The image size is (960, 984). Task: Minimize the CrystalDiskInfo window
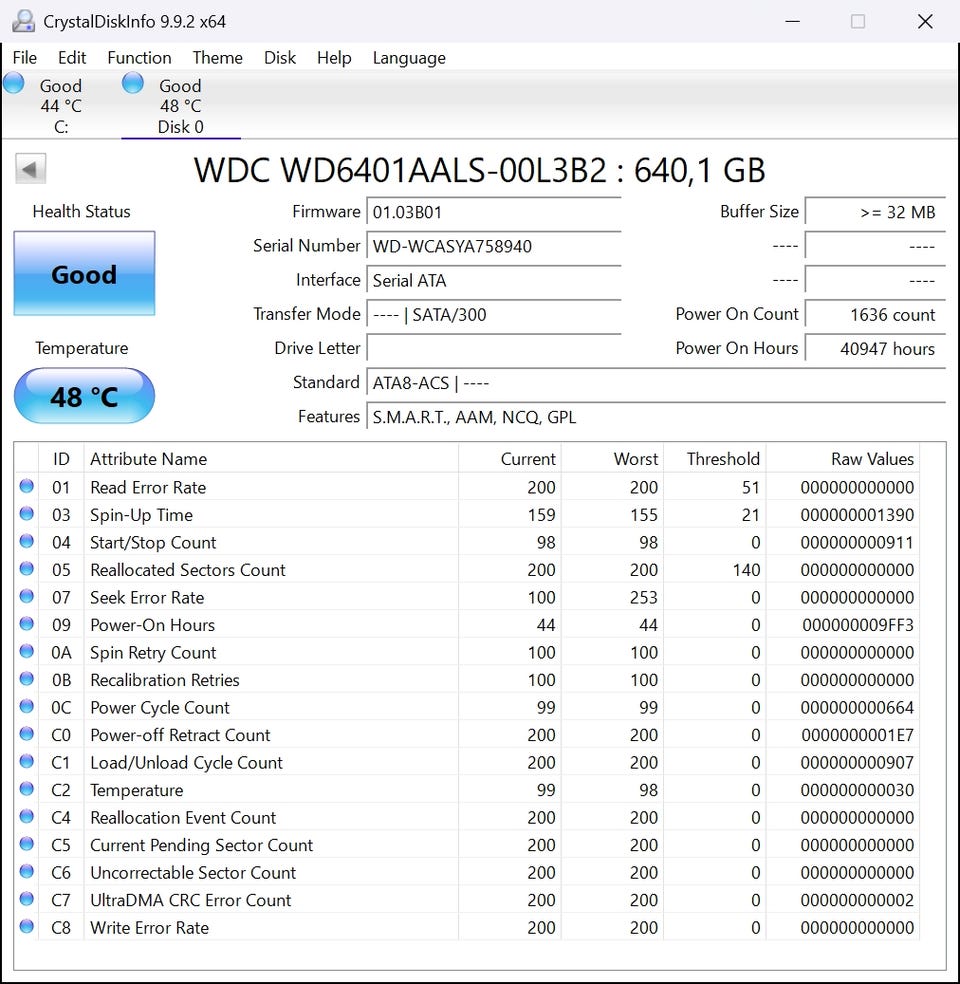792,21
